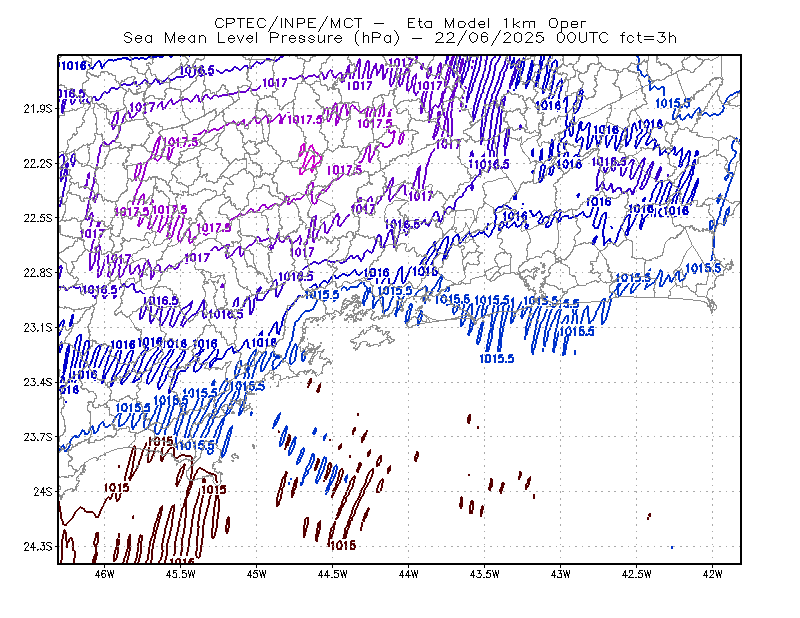Click the 23.4S latitude axis label
800x618 pixels.
coord(38,382)
